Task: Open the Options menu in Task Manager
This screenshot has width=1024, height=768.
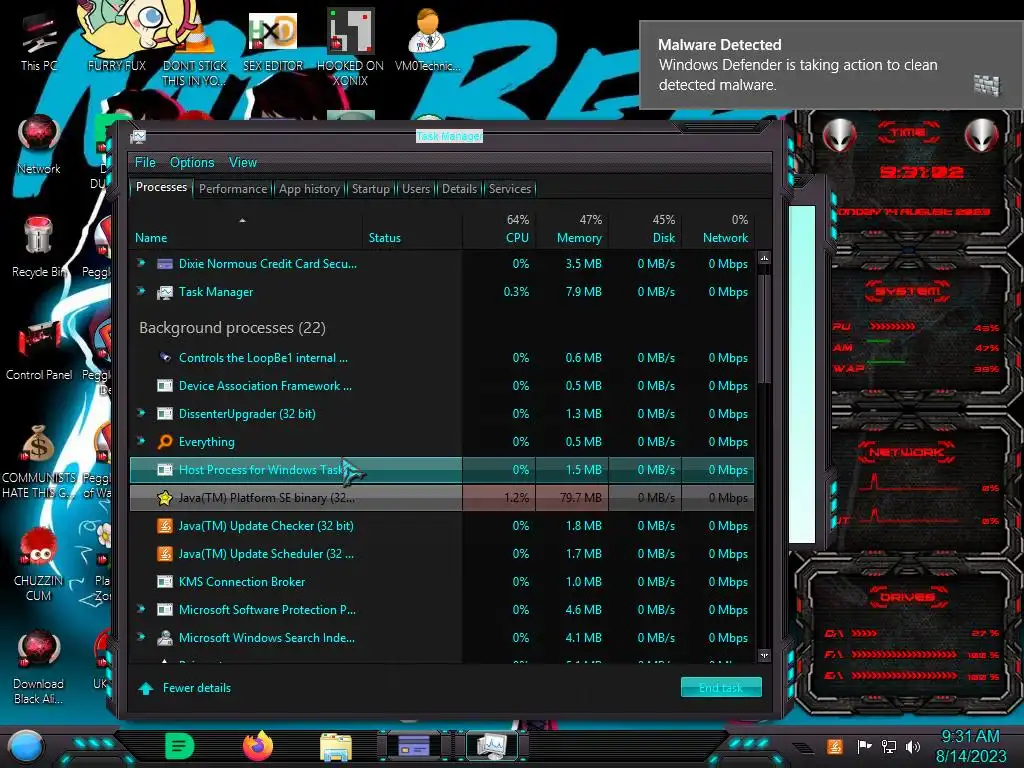Action: (192, 163)
